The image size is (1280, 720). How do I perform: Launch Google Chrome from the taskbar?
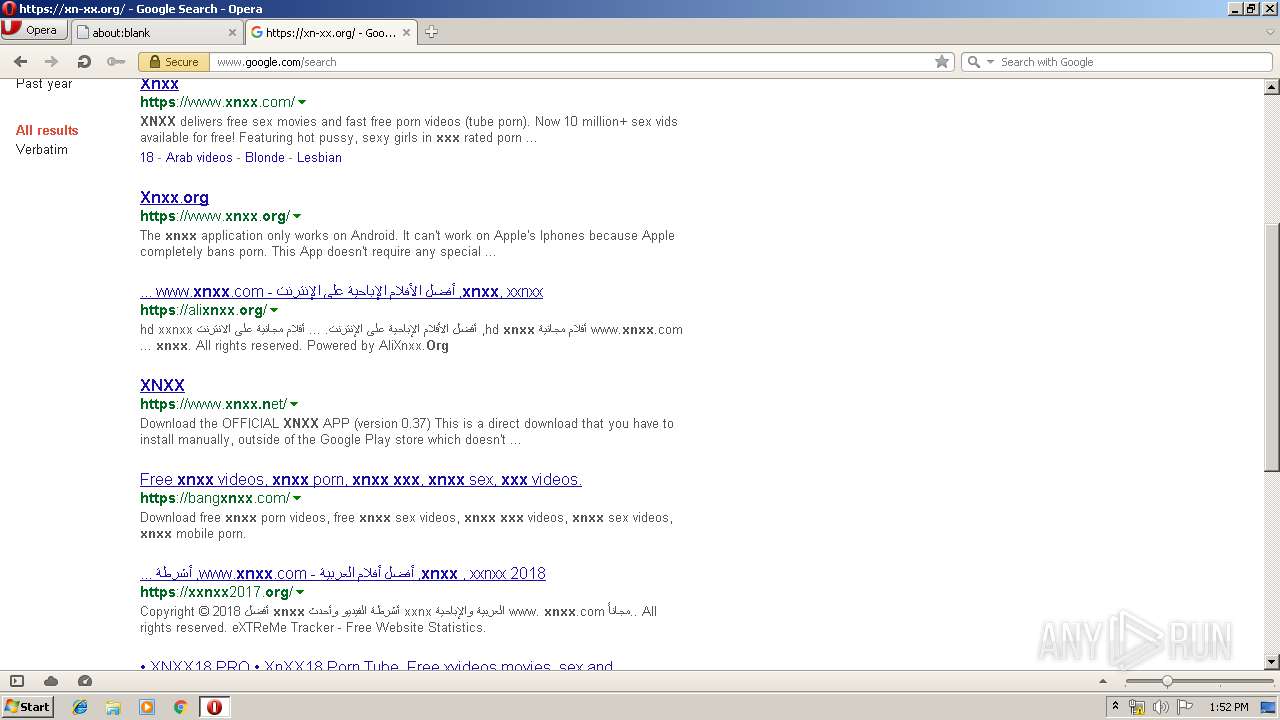180,707
